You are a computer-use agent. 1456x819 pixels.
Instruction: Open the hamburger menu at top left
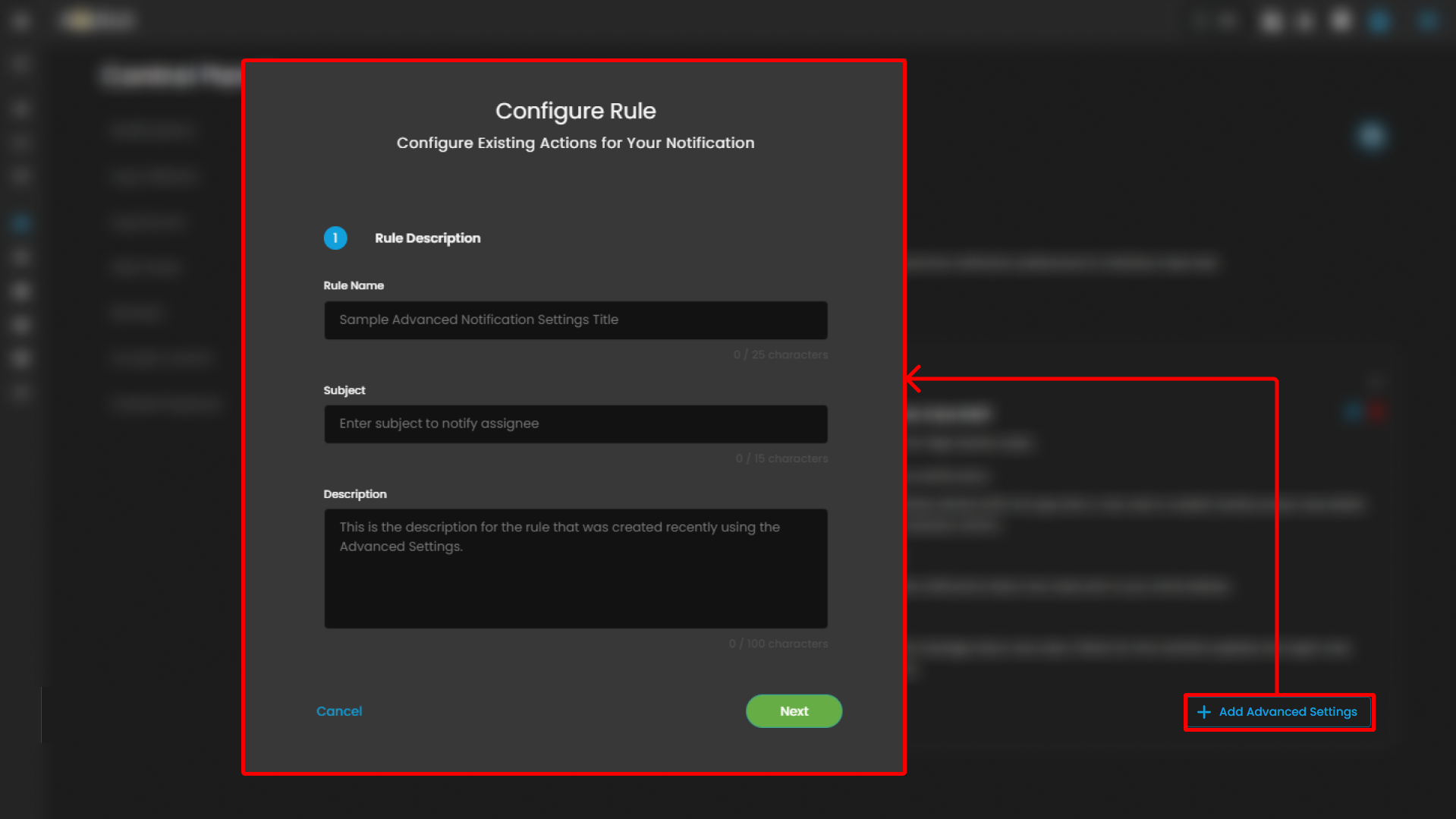coord(20,20)
